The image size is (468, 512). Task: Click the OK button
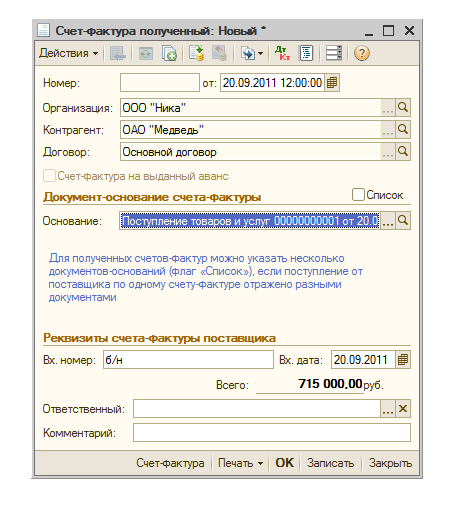pos(284,463)
